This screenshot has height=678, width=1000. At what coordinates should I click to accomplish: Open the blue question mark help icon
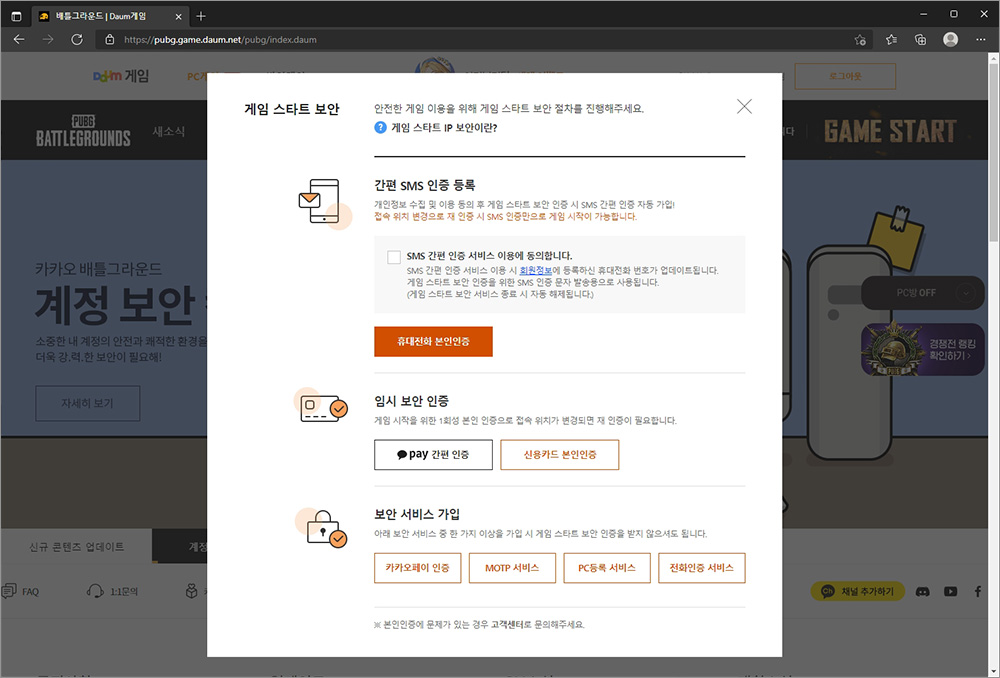(x=380, y=128)
